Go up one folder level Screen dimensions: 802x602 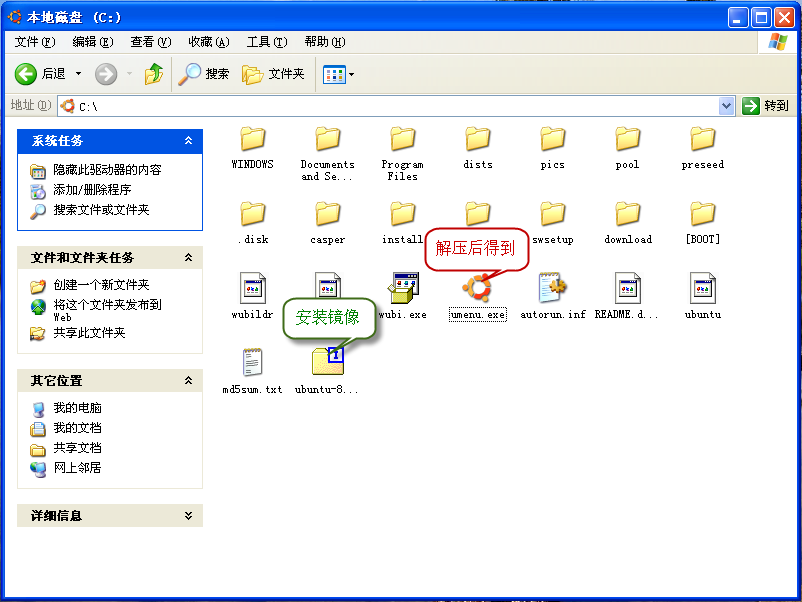tap(153, 74)
